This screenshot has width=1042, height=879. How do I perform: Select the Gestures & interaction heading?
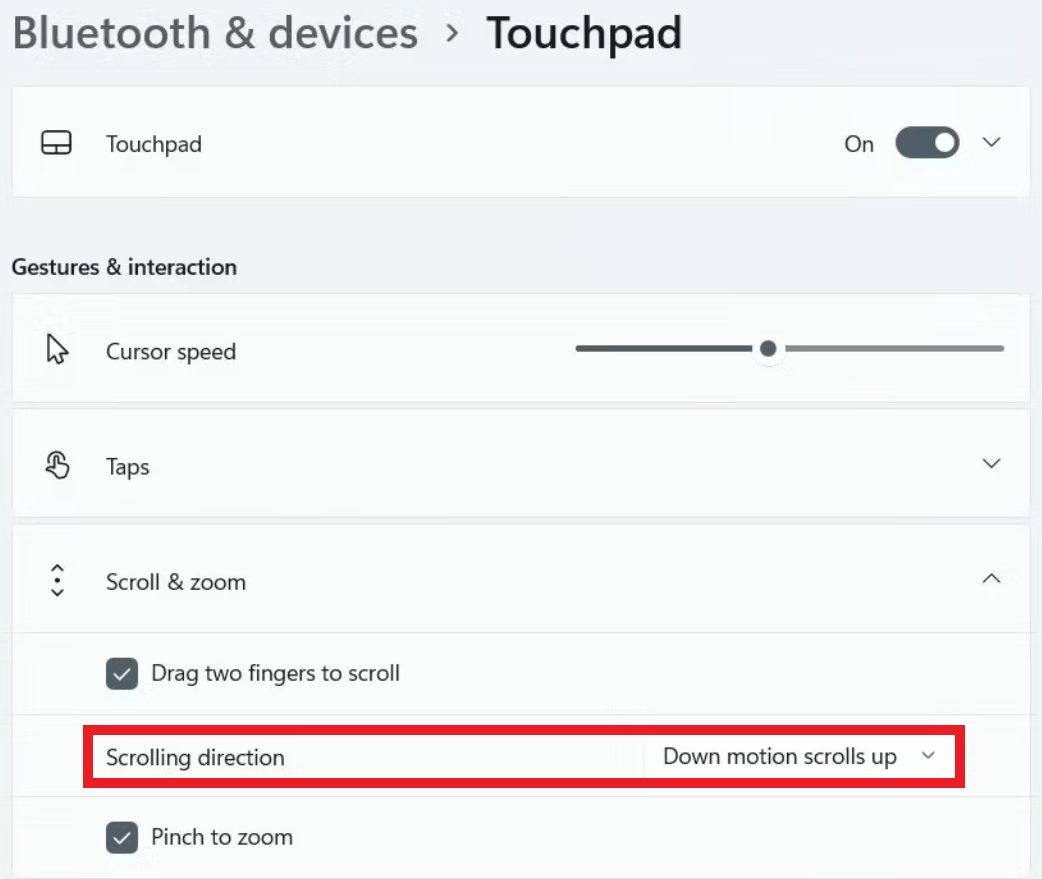(x=124, y=267)
